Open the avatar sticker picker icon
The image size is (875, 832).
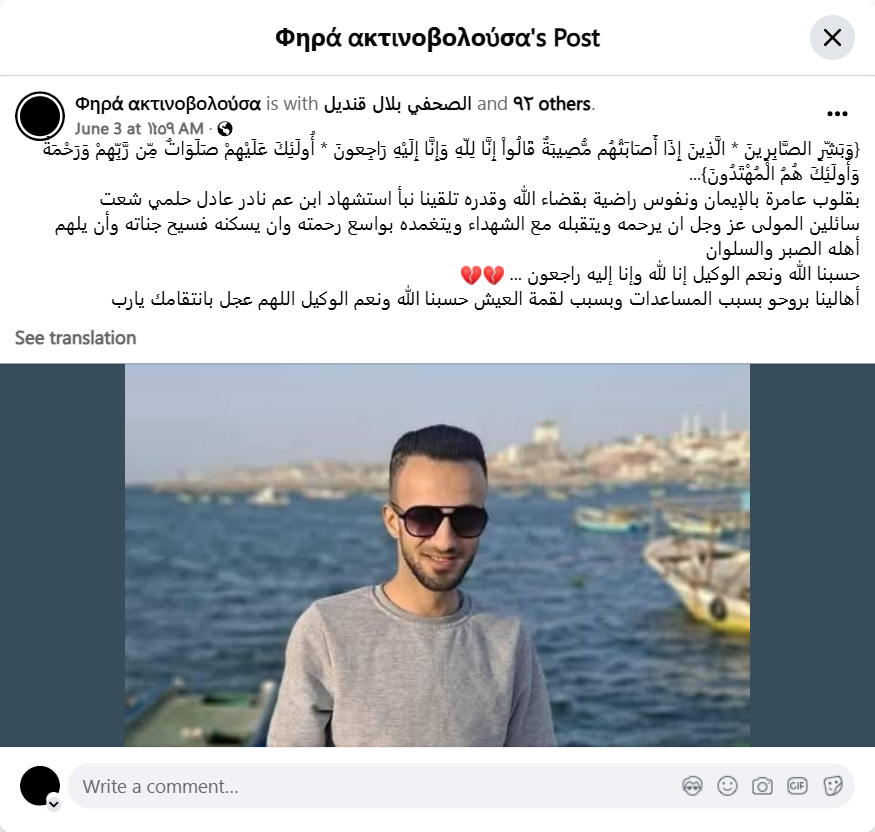click(692, 786)
